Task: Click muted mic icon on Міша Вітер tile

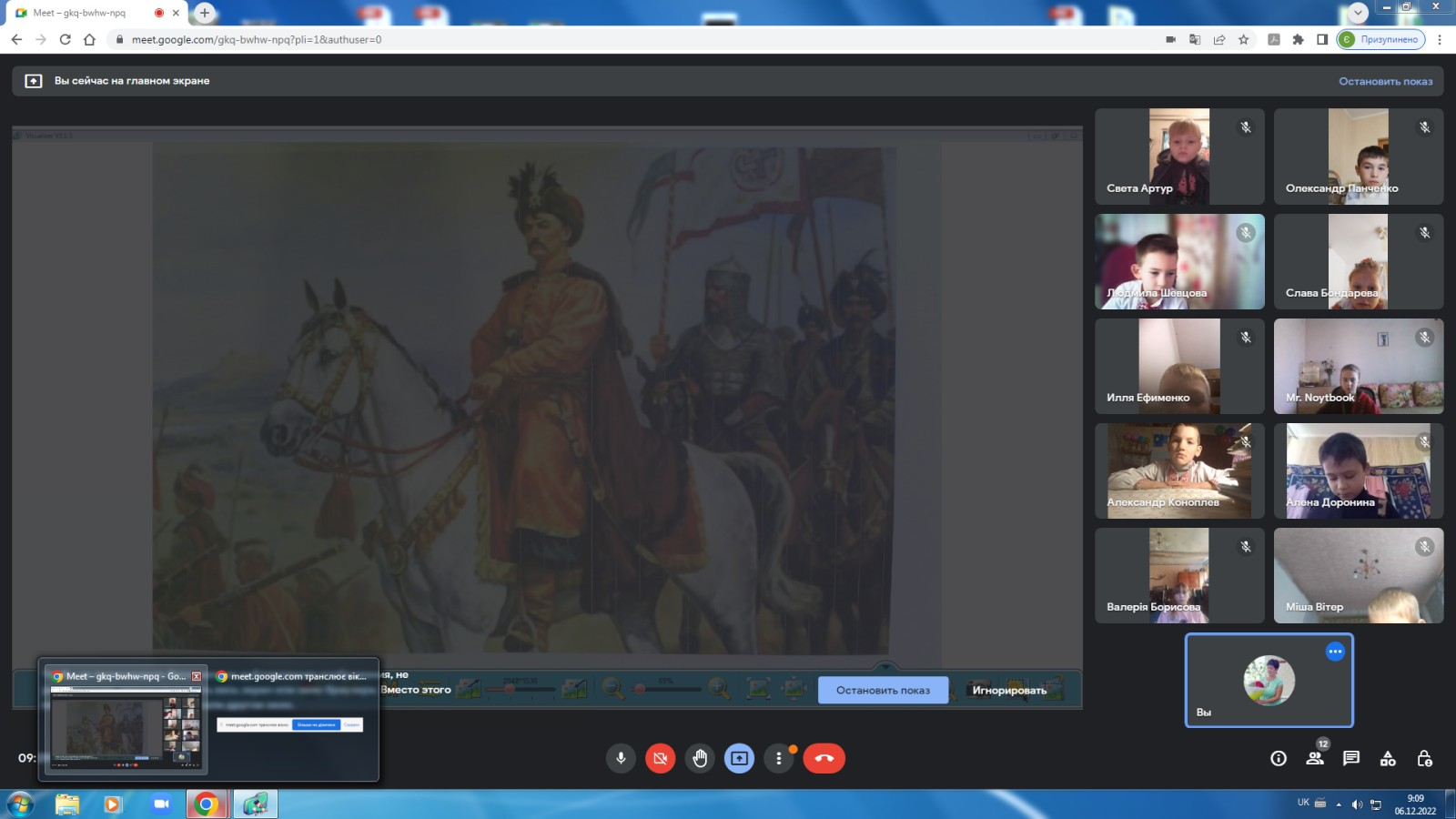Action: [1425, 547]
